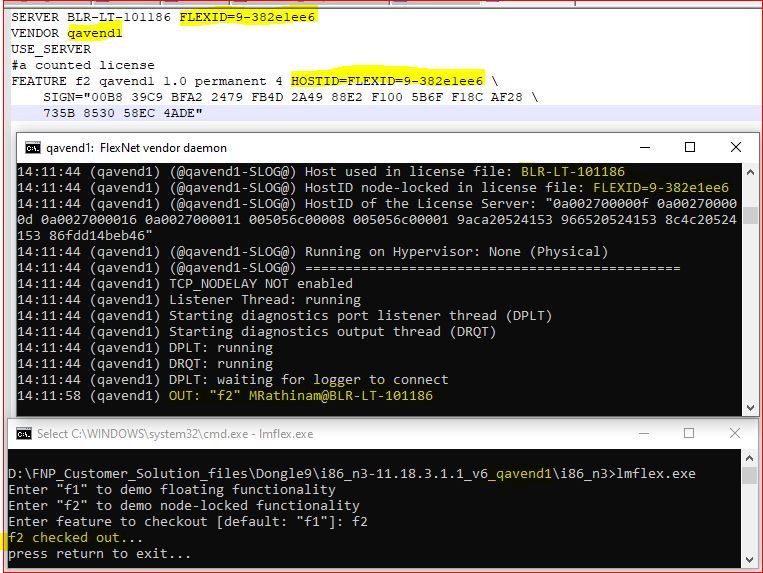Click 'press return to exit...' line
The image size is (763, 573).
(99, 554)
